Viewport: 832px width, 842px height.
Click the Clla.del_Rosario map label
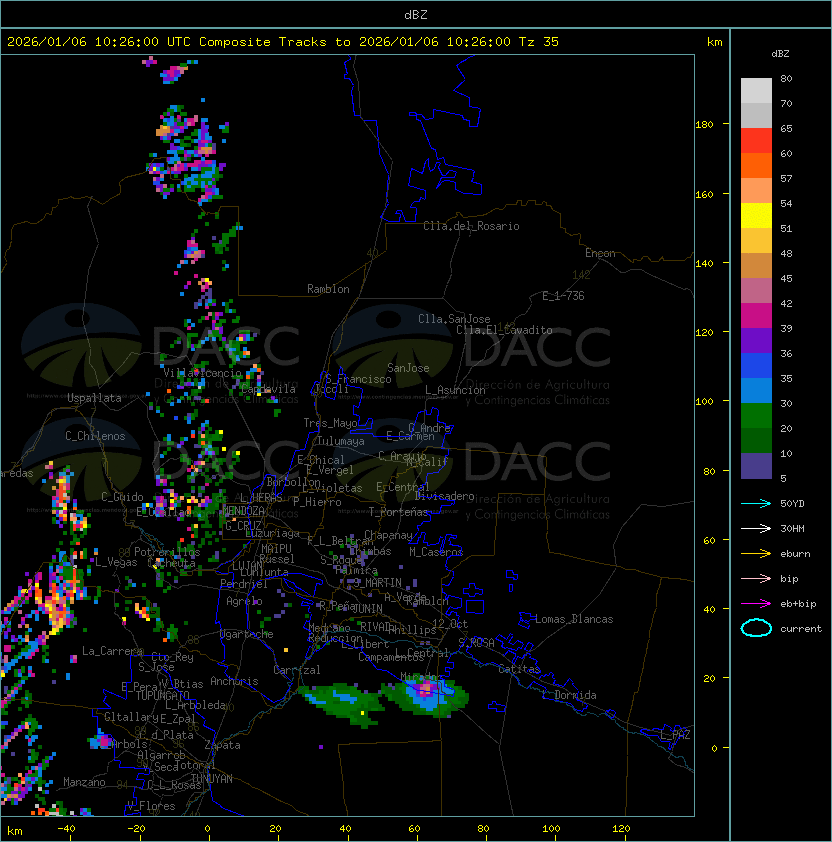pos(471,226)
